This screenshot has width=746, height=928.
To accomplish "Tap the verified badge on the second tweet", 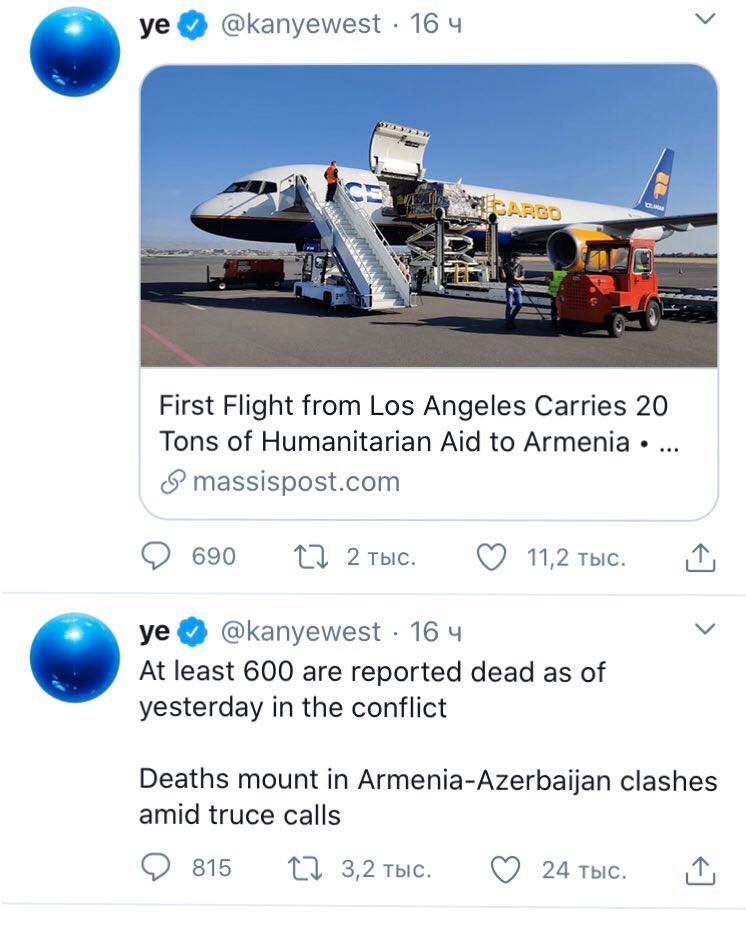I will 193,633.
